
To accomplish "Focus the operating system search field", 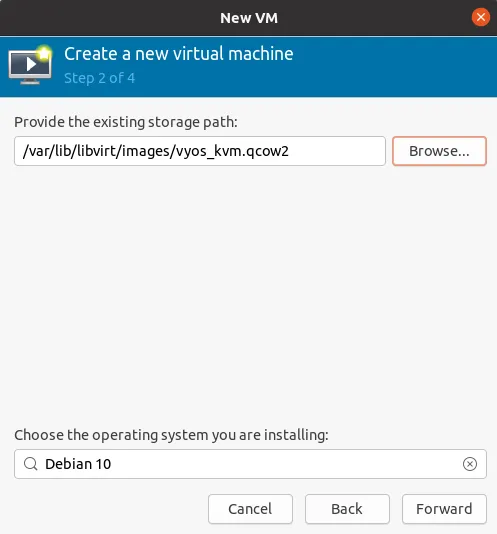I will click(x=250, y=464).
